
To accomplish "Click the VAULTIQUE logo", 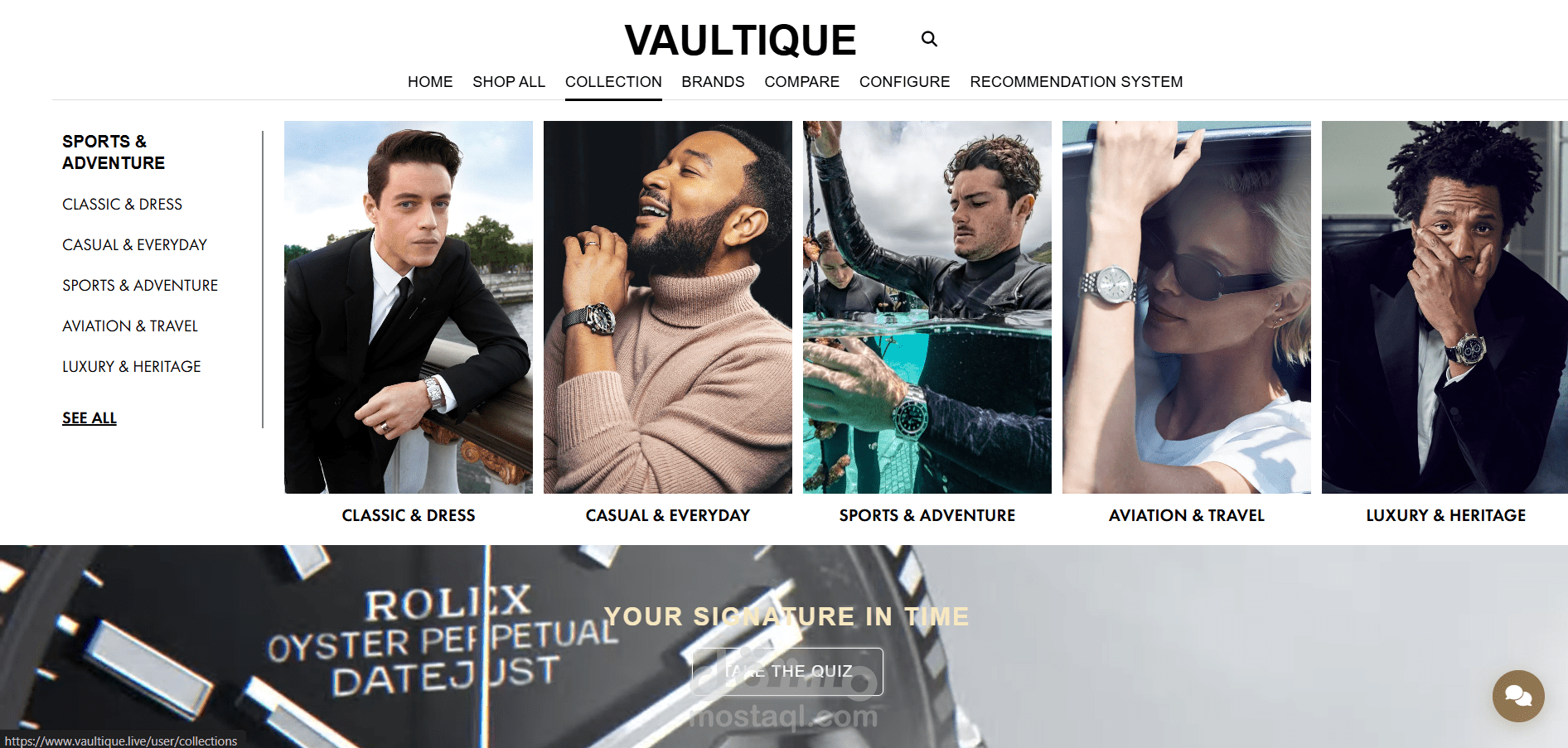I will (740, 40).
